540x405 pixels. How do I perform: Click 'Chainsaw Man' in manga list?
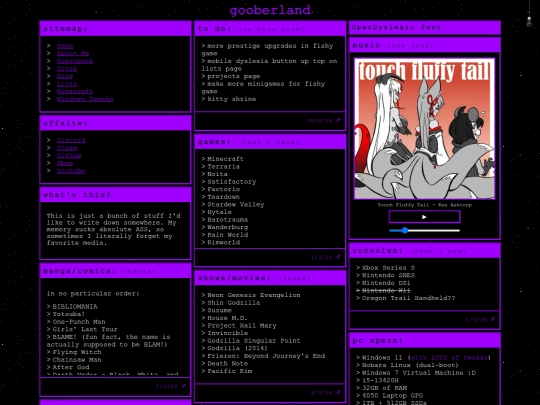coord(77,360)
